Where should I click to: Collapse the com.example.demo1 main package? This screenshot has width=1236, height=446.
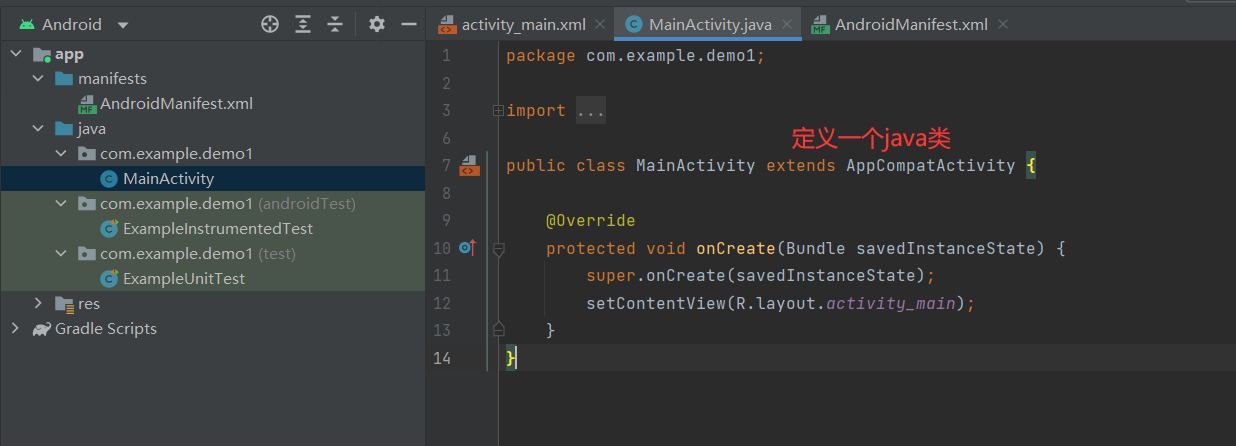60,153
